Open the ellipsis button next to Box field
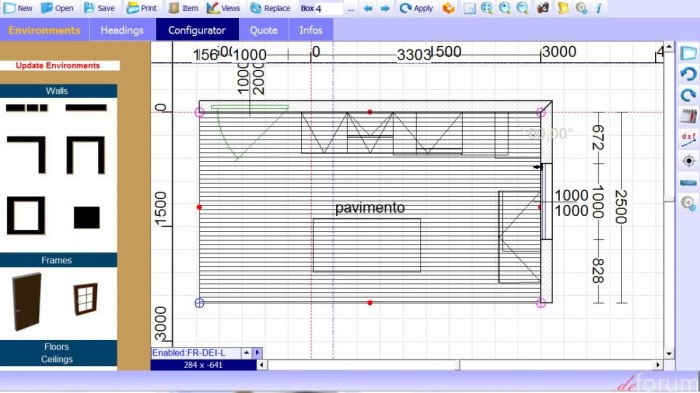Screen dimensions: 700x393 pos(351,8)
